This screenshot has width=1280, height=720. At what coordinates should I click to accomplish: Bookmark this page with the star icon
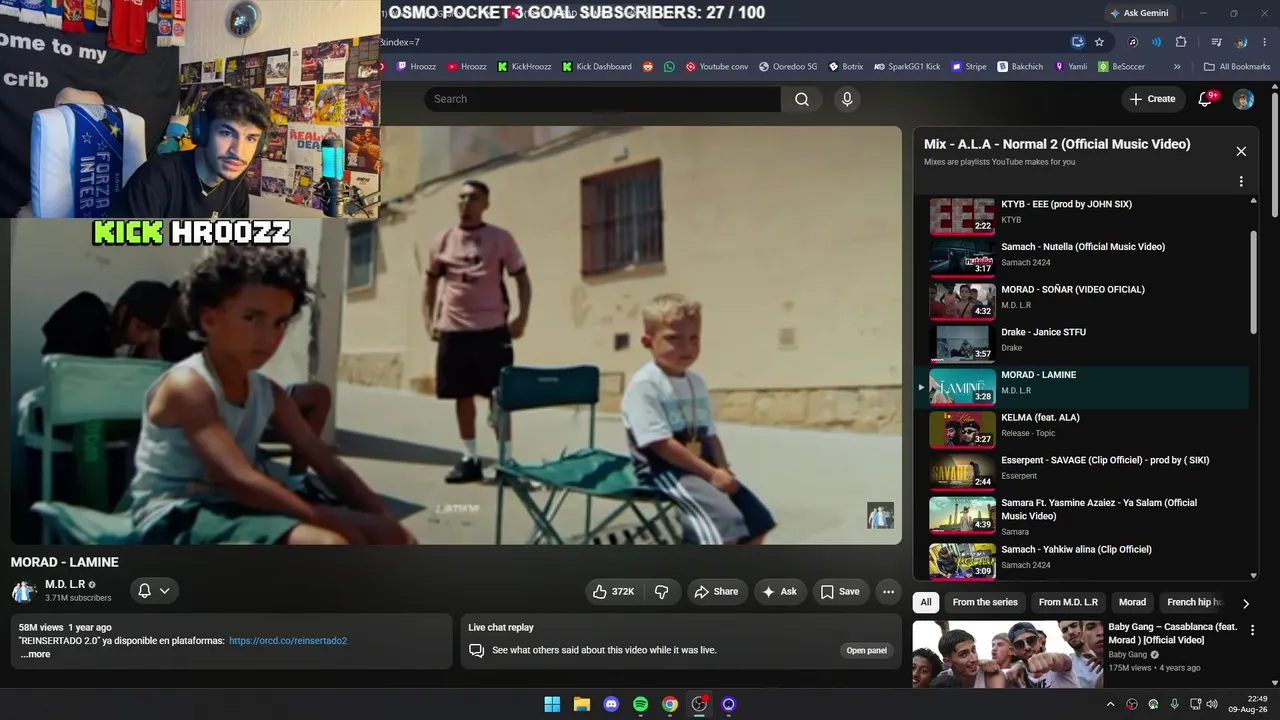(1099, 42)
